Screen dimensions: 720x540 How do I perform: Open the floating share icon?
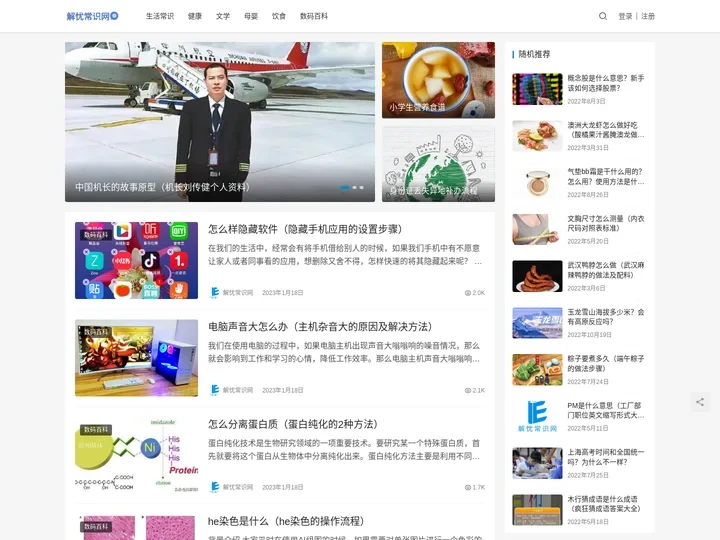coord(700,402)
